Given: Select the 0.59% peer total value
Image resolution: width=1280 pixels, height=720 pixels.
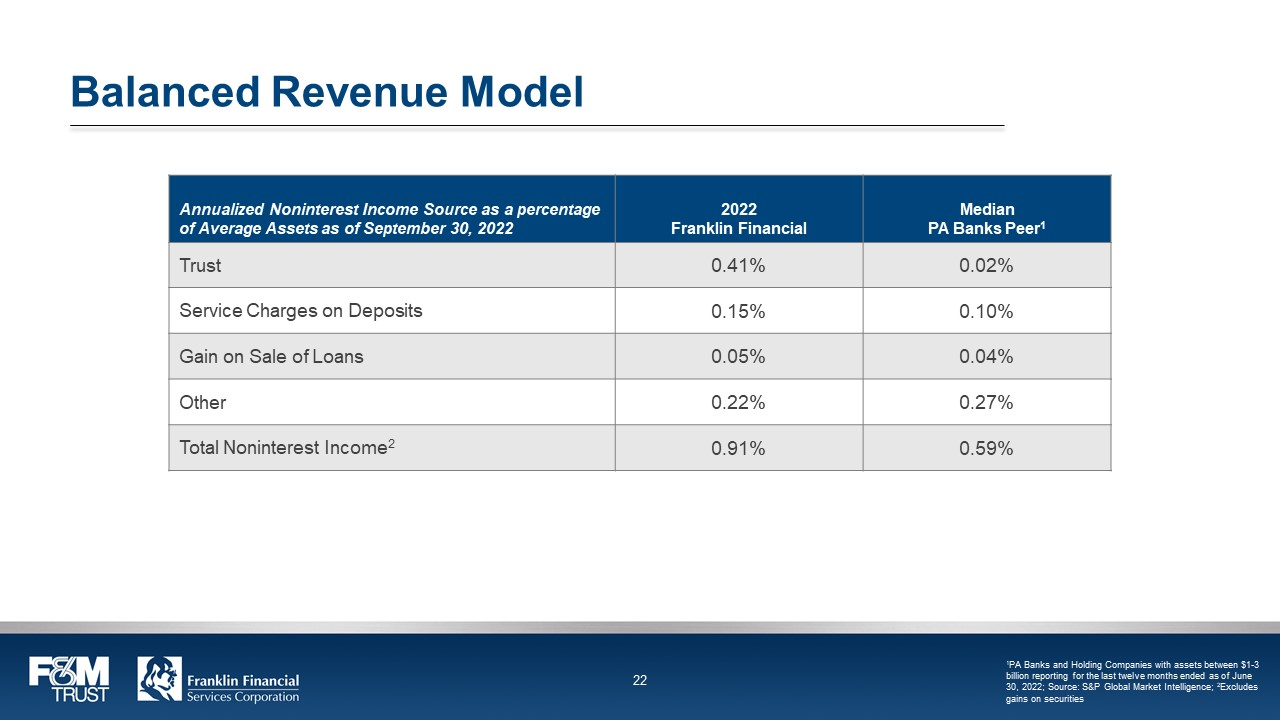Looking at the screenshot, I should point(986,449).
